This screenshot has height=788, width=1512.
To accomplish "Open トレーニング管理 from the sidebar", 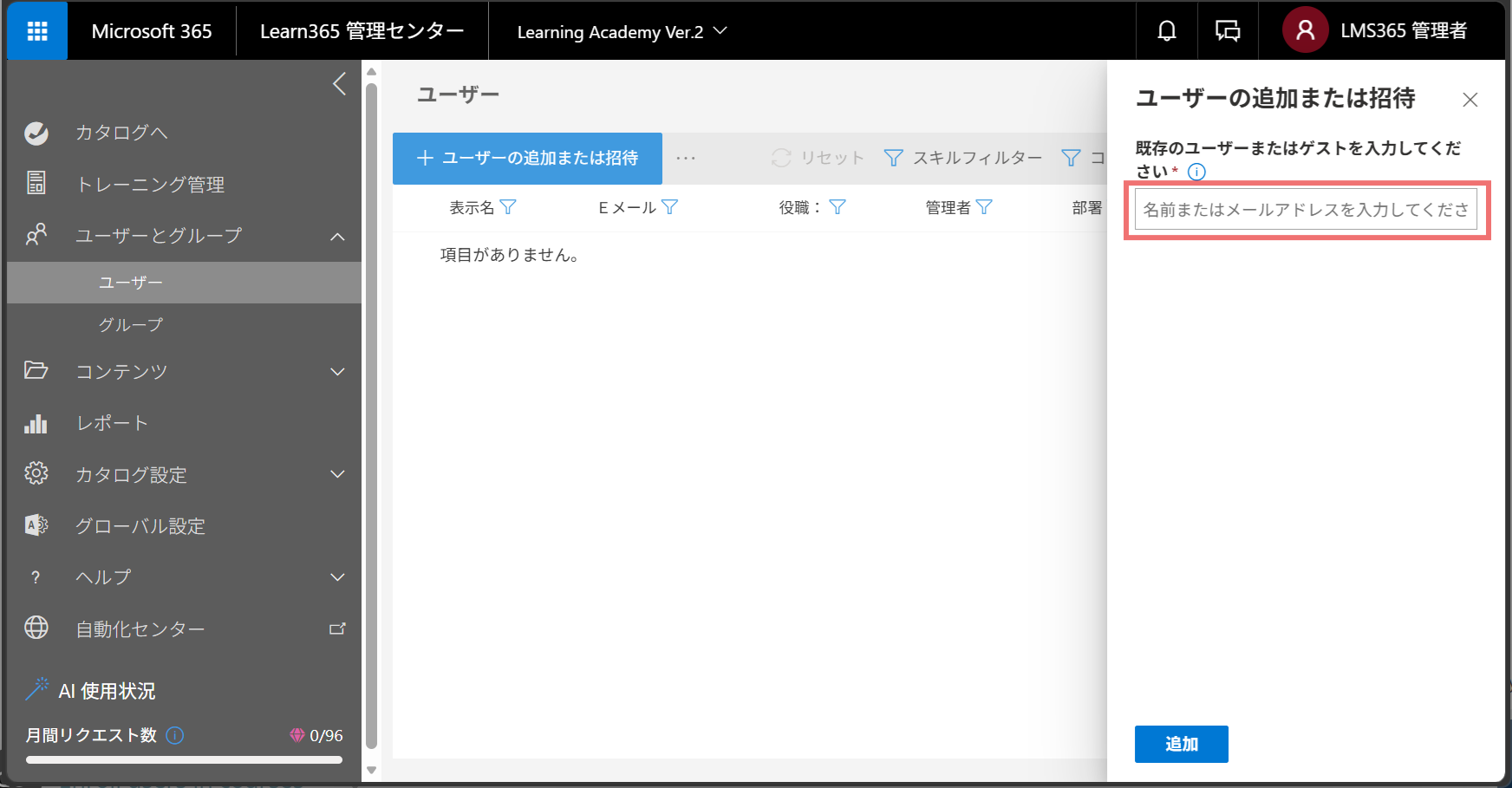I will [150, 184].
